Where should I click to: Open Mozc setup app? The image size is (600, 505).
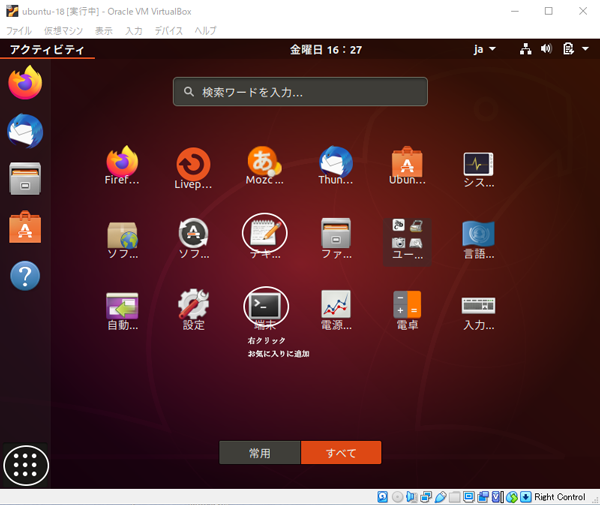point(264,165)
